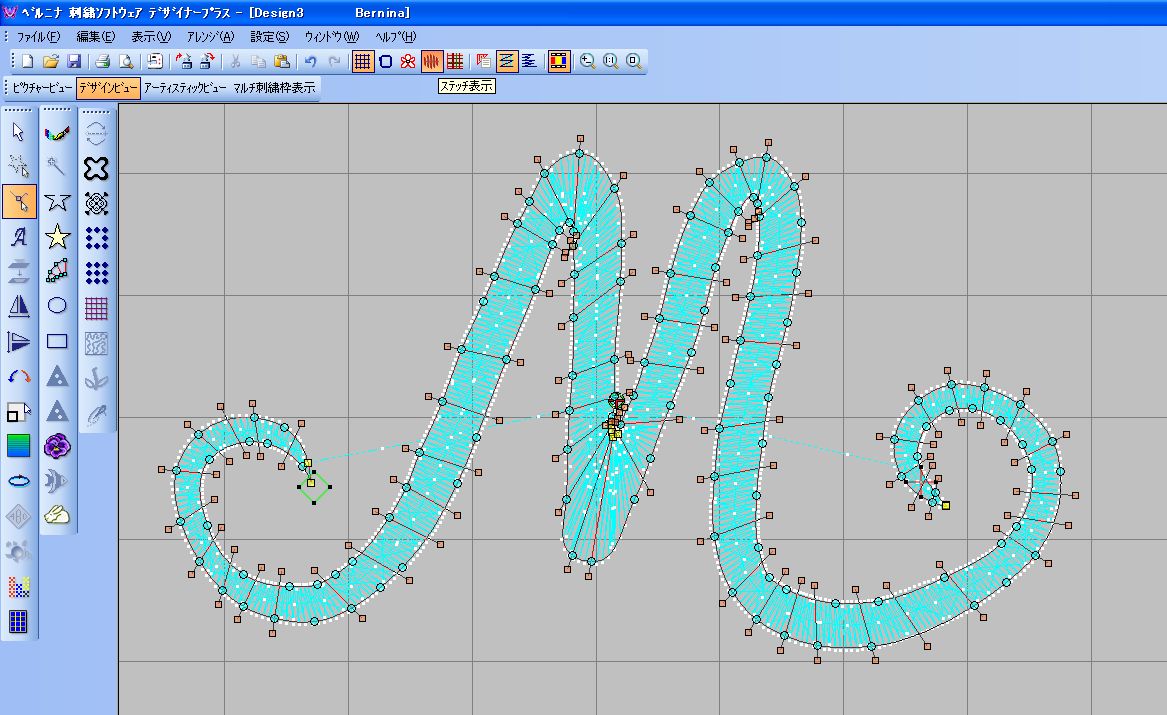Viewport: 1167px width, 715px height.
Task: Open the ヘルプ(H) menu
Action: tap(395, 36)
